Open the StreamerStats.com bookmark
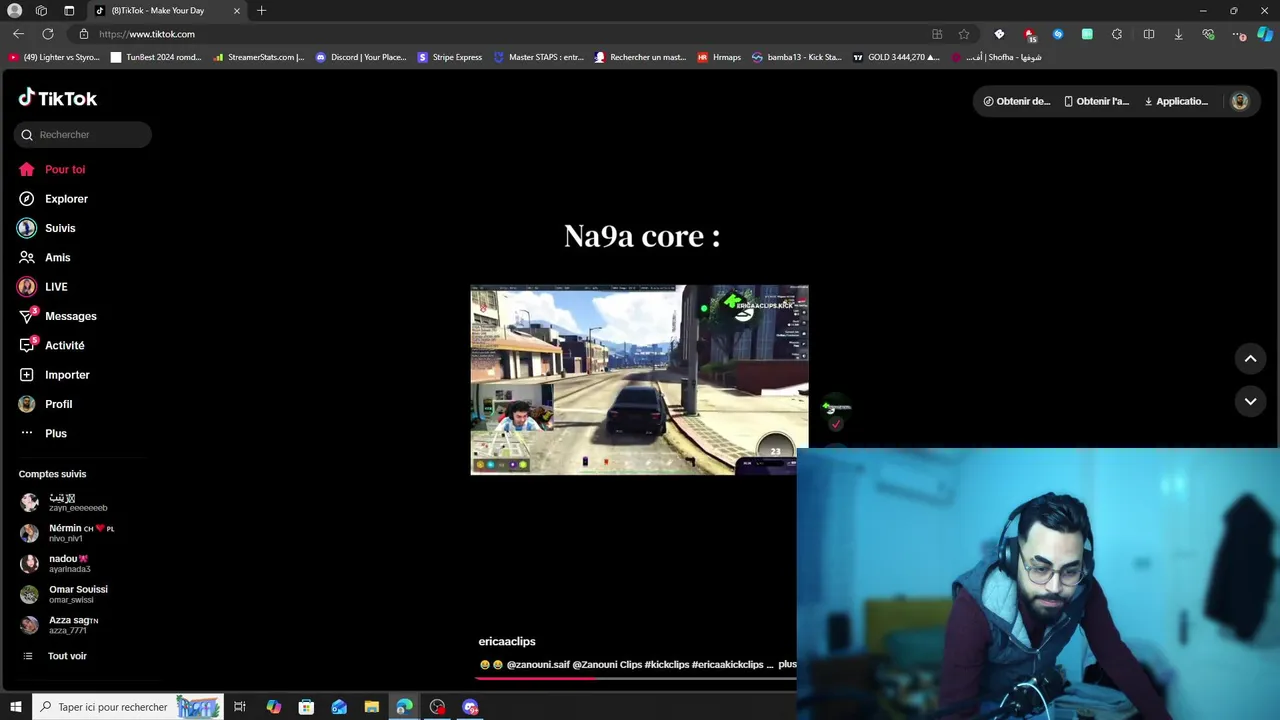The height and width of the screenshot is (720, 1280). [x=258, y=57]
